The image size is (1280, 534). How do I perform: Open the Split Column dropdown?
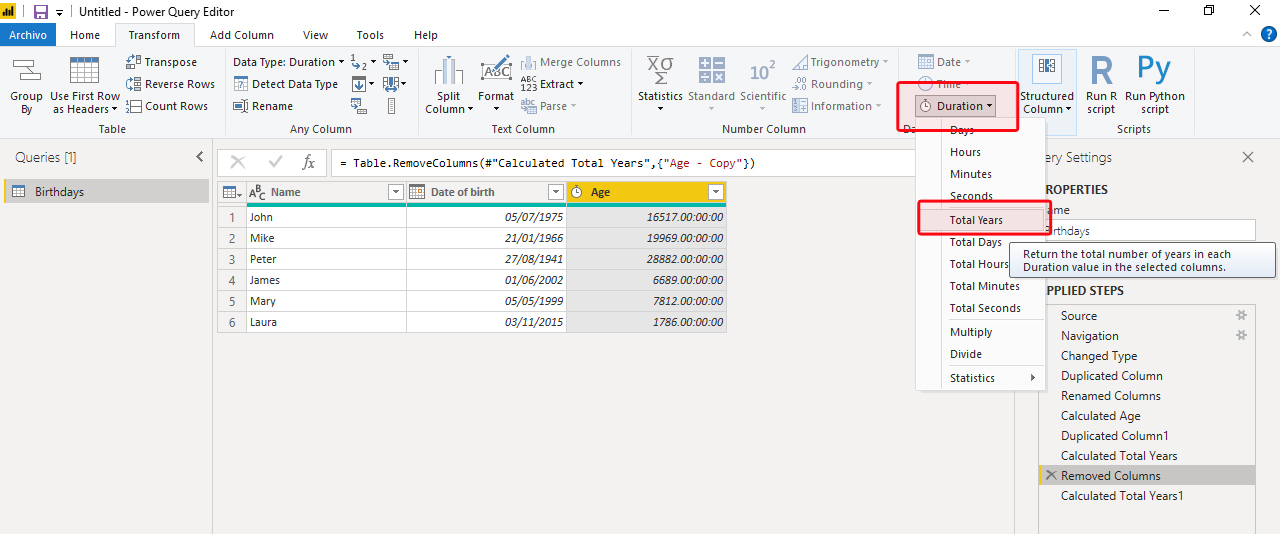click(449, 85)
